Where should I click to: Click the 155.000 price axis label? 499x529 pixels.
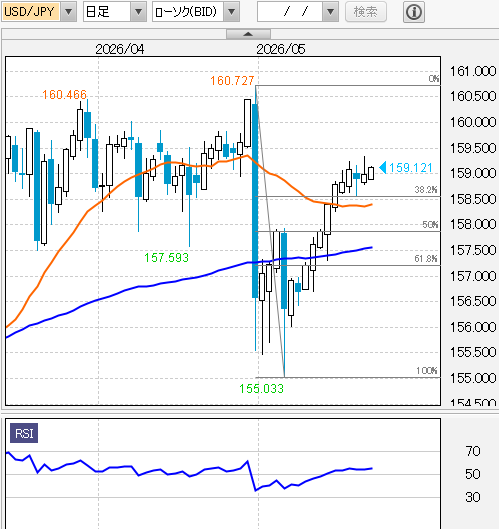click(473, 378)
